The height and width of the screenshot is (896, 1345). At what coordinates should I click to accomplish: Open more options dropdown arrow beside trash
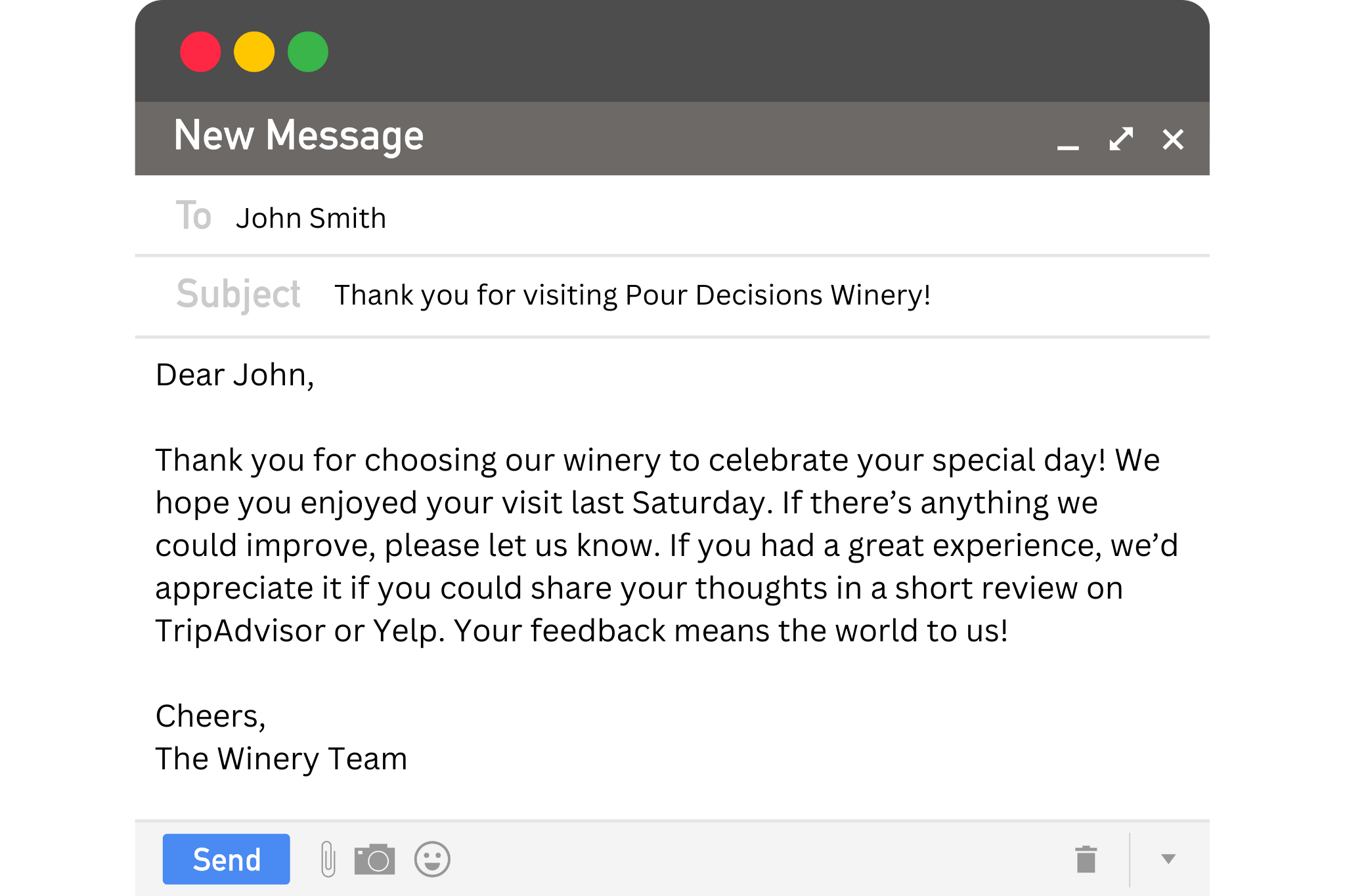pos(1168,859)
